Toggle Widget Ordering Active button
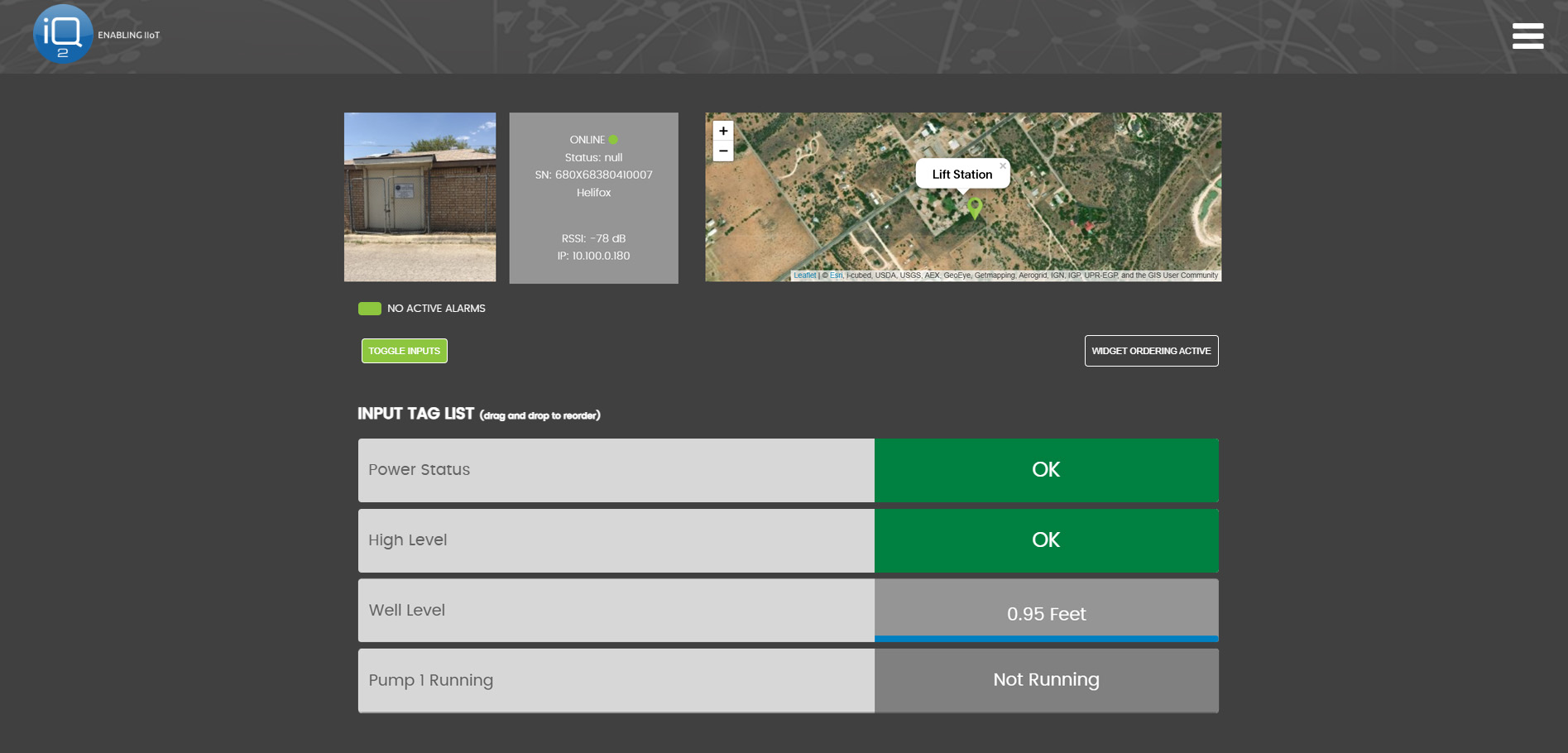 point(1151,351)
